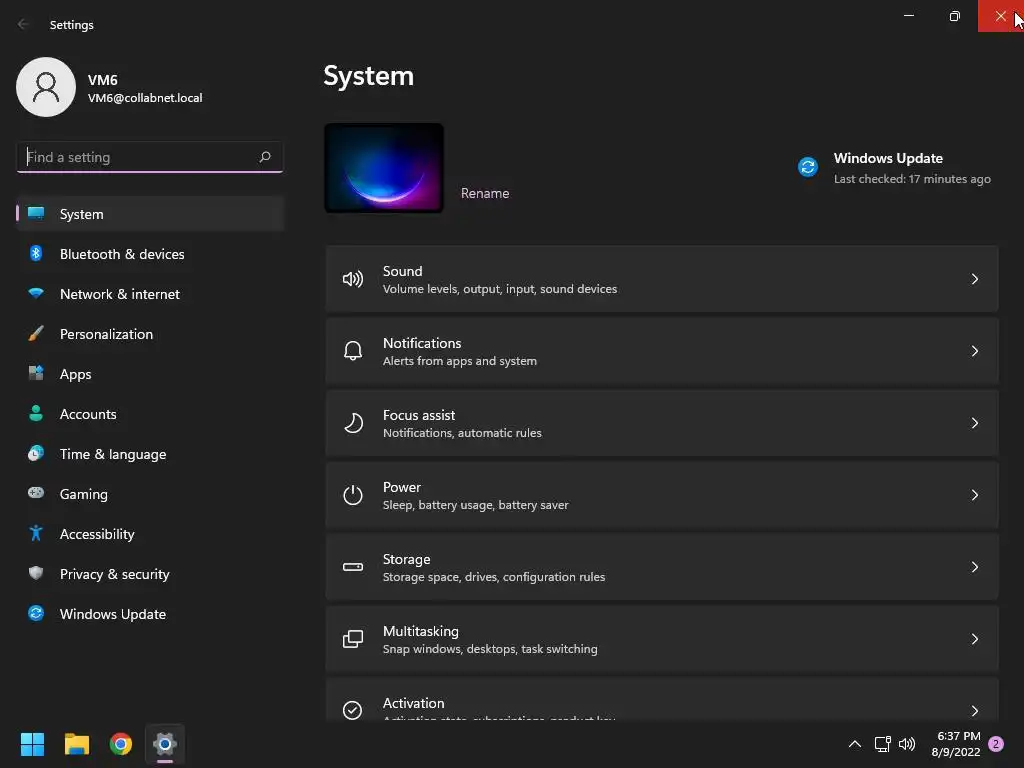Click the Rename link
The width and height of the screenshot is (1024, 768).
[485, 193]
